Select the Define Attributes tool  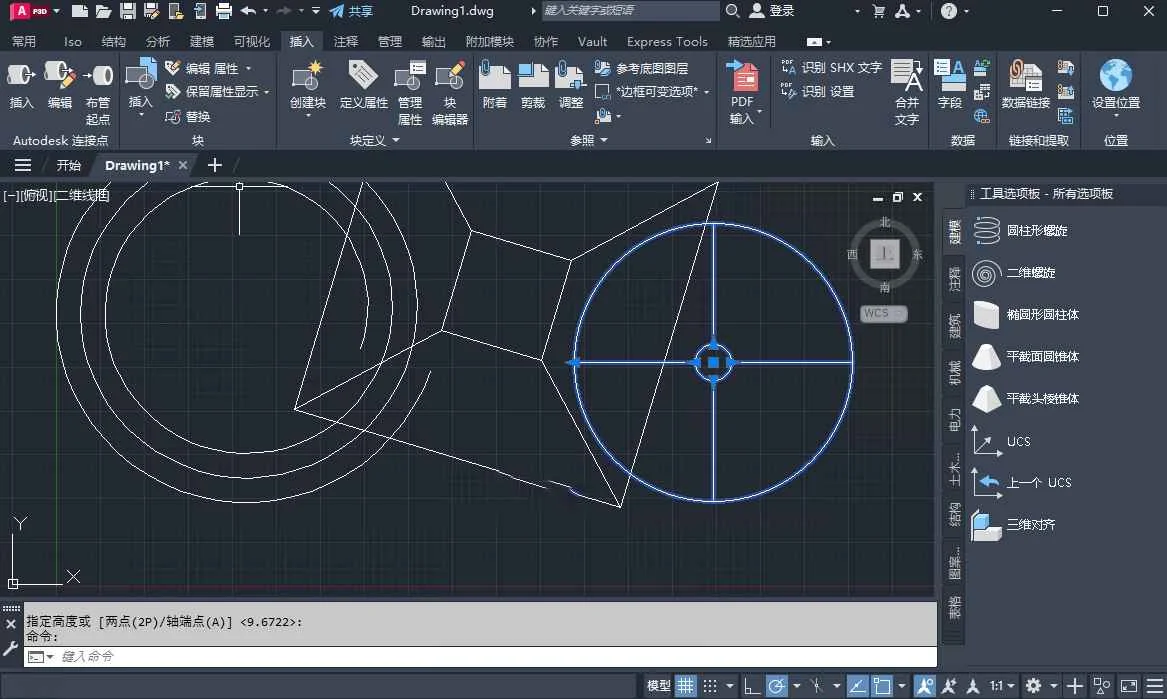(363, 84)
